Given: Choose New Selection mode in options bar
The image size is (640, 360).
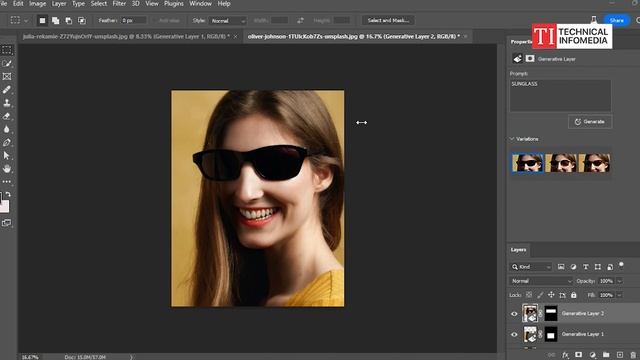Looking at the screenshot, I should tap(42, 20).
